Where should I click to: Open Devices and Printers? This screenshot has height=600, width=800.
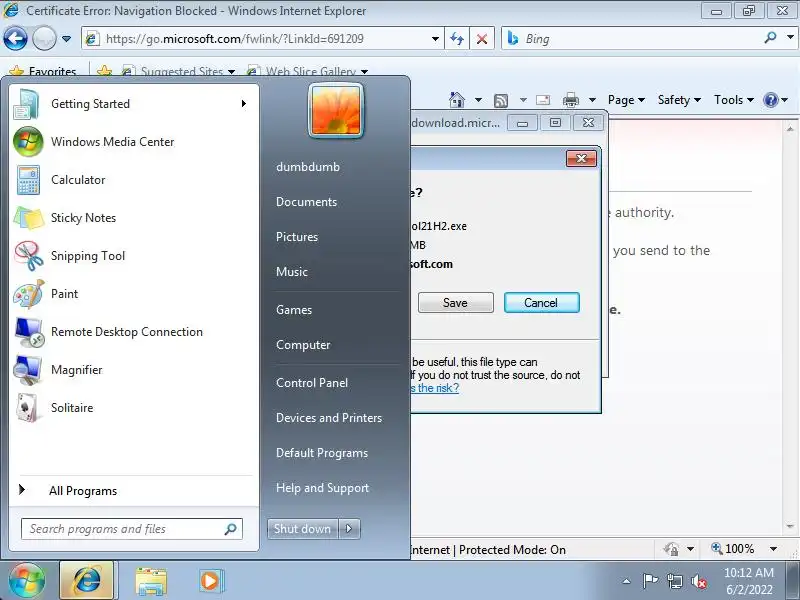pyautogui.click(x=329, y=418)
